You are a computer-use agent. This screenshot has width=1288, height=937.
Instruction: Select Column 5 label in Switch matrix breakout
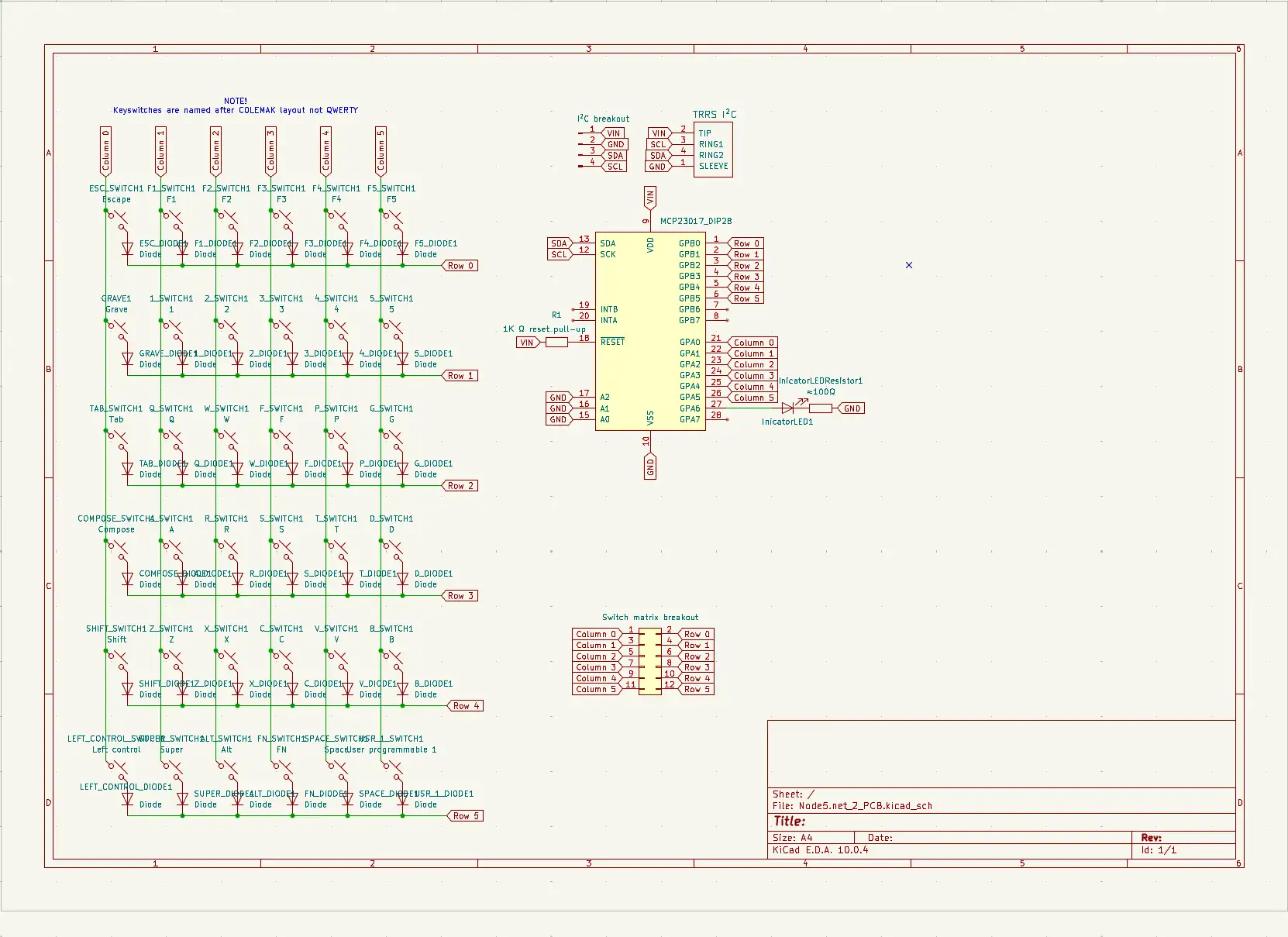[597, 689]
